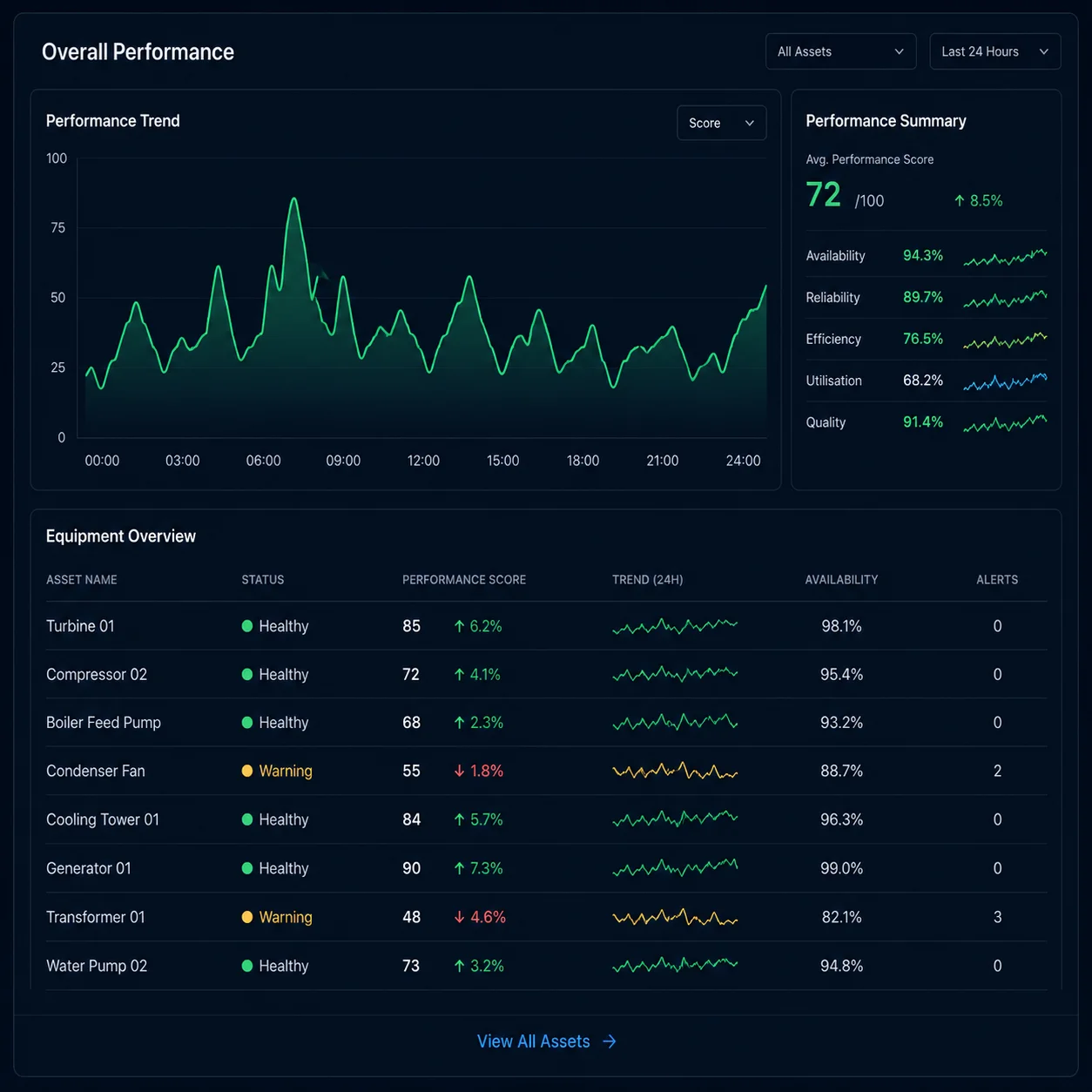The width and height of the screenshot is (1092, 1092).
Task: Select the Boiler Feed Pump asset name
Action: click(x=104, y=723)
